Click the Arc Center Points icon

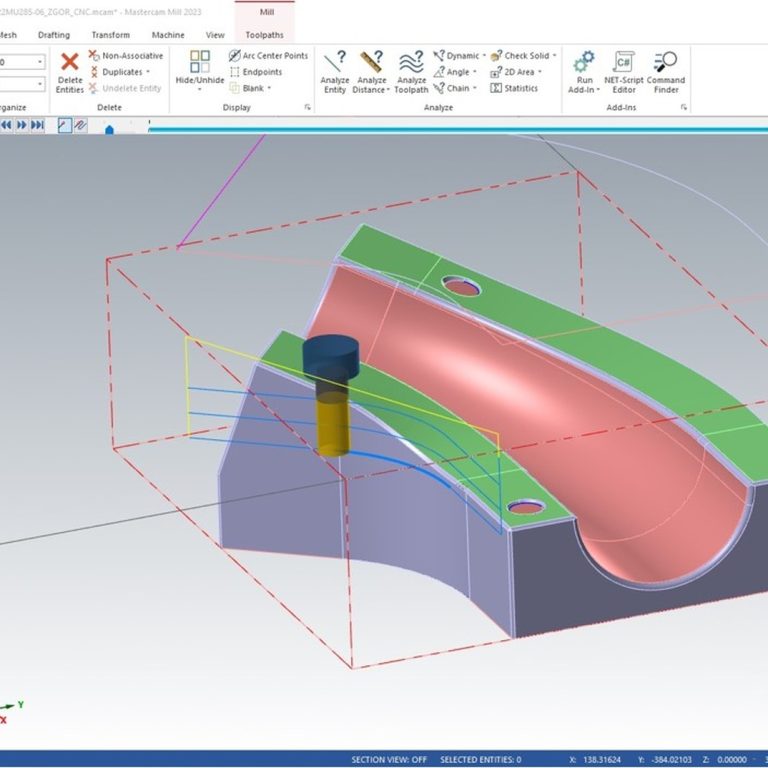(x=235, y=56)
